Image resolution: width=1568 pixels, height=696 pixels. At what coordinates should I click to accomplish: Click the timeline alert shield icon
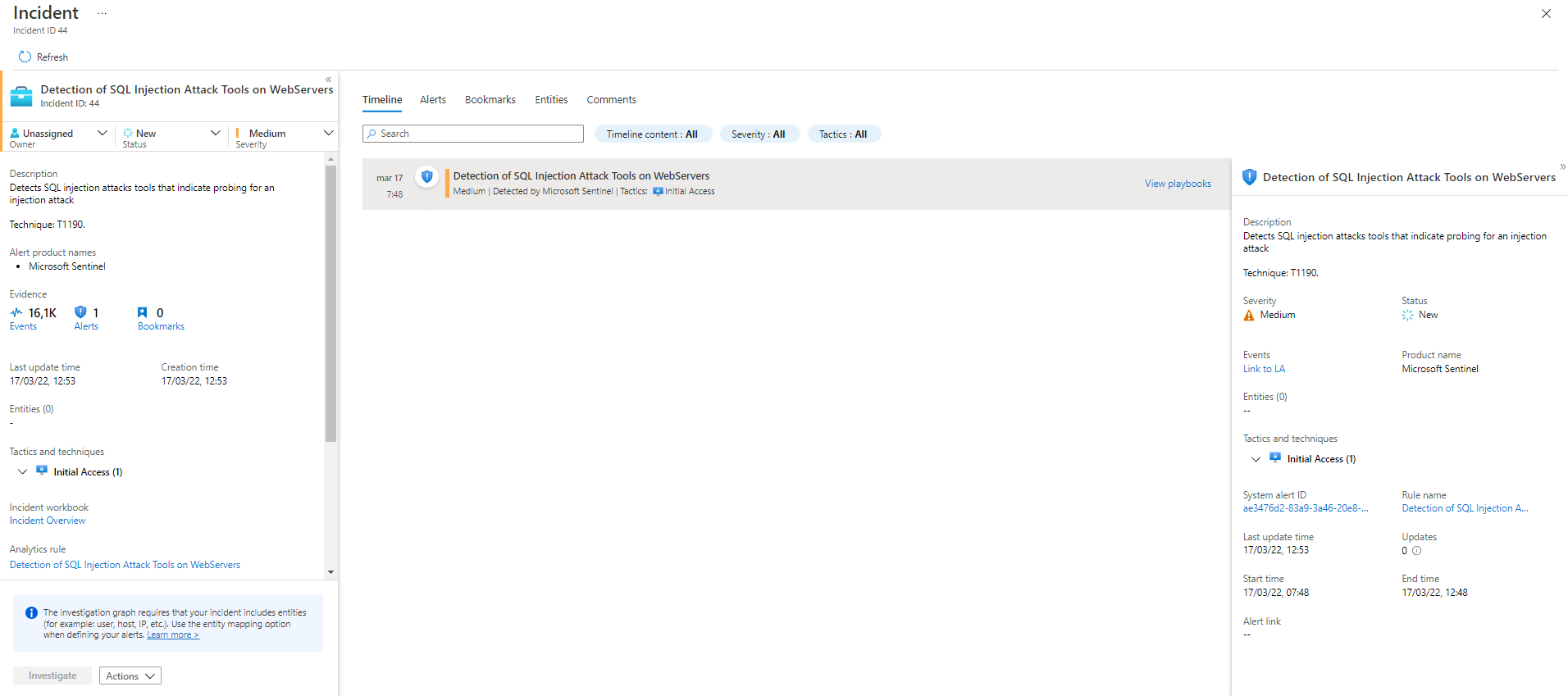(426, 176)
